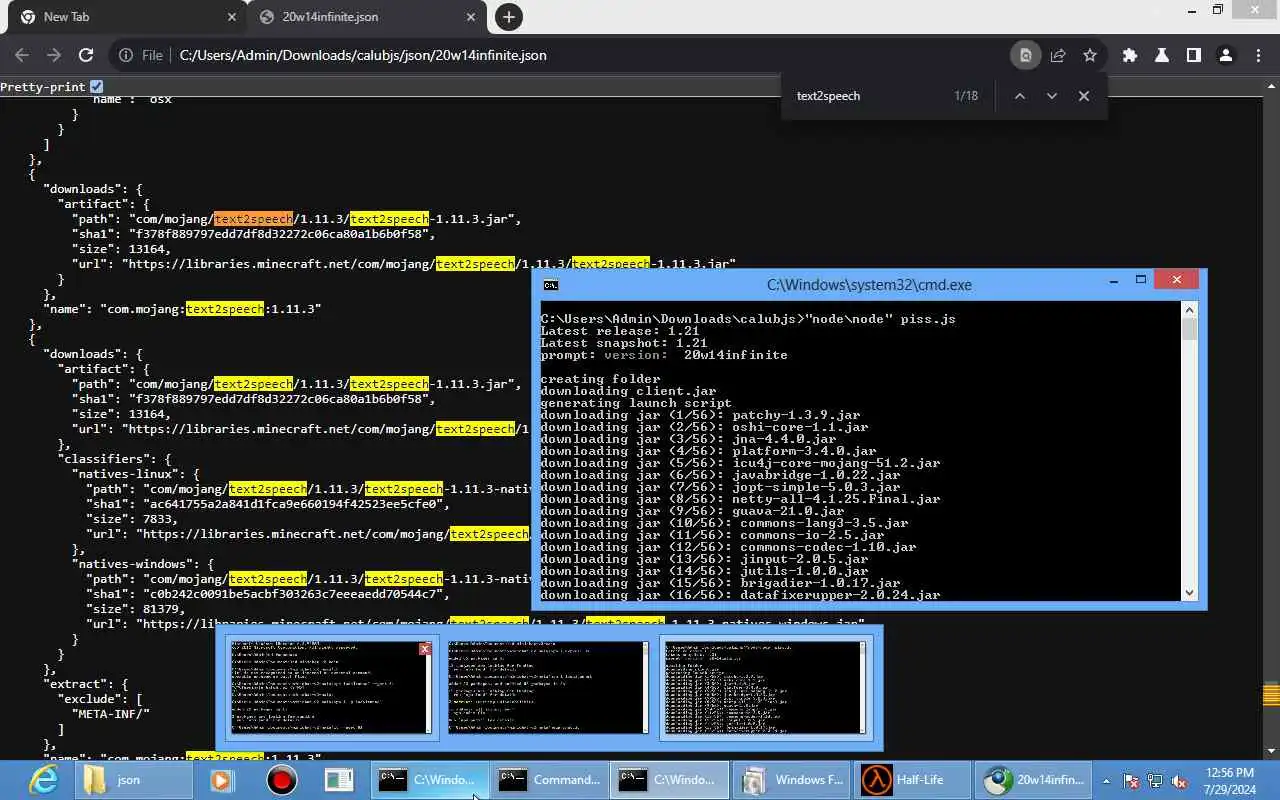Share this page using the share icon
Image resolution: width=1280 pixels, height=800 pixels.
point(1058,55)
